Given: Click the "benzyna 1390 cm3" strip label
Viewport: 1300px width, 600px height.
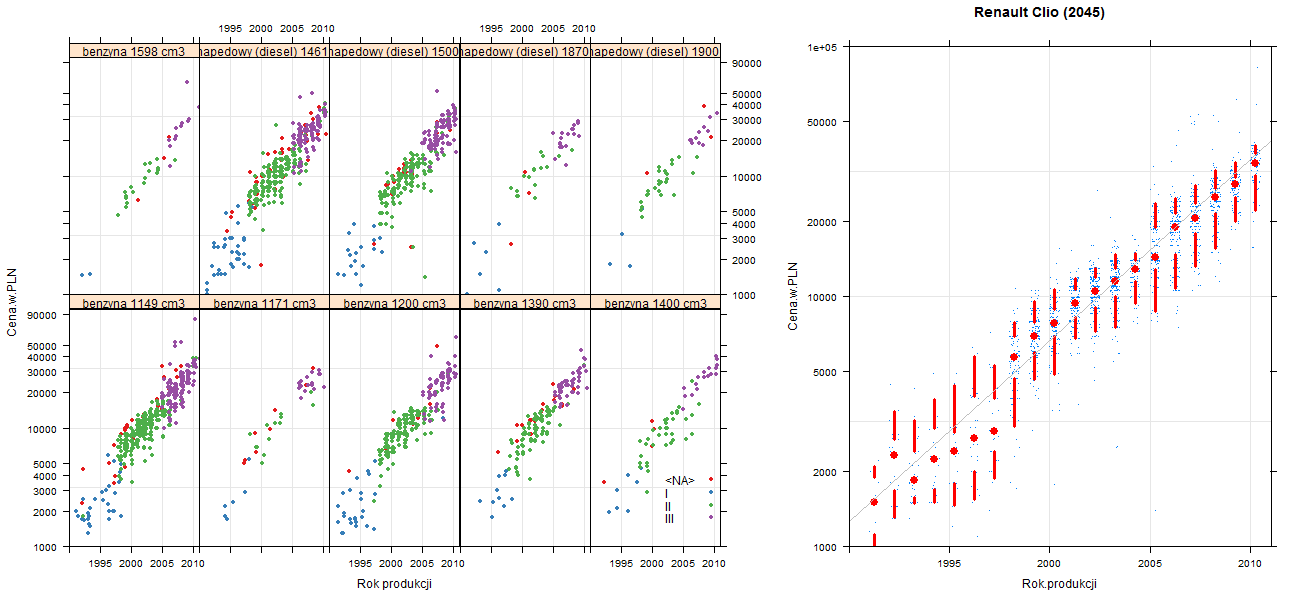Looking at the screenshot, I should coord(525,303).
